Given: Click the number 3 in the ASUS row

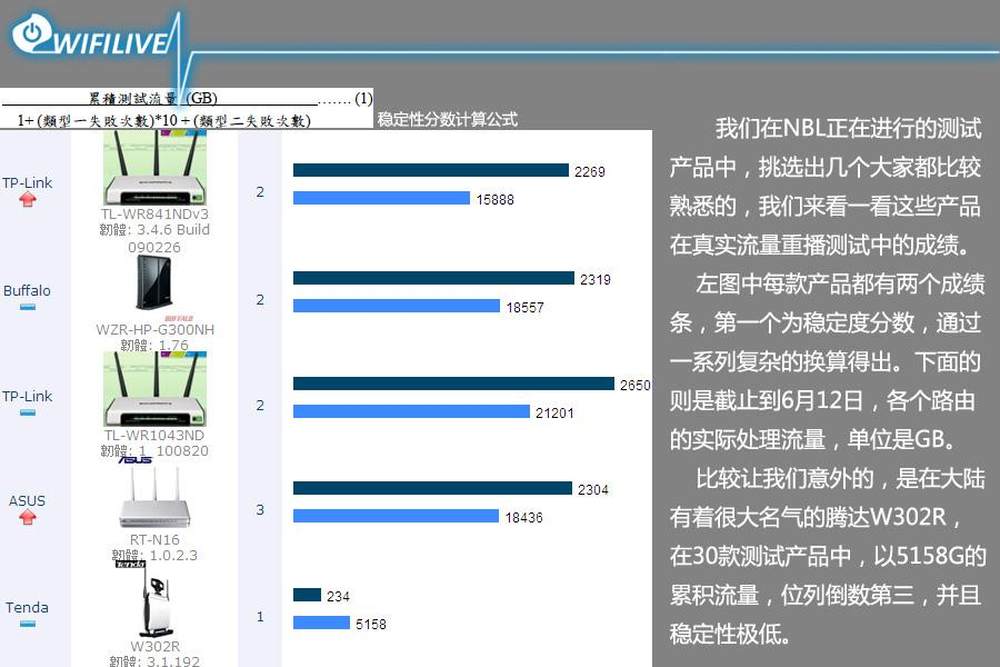Looking at the screenshot, I should click(260, 509).
